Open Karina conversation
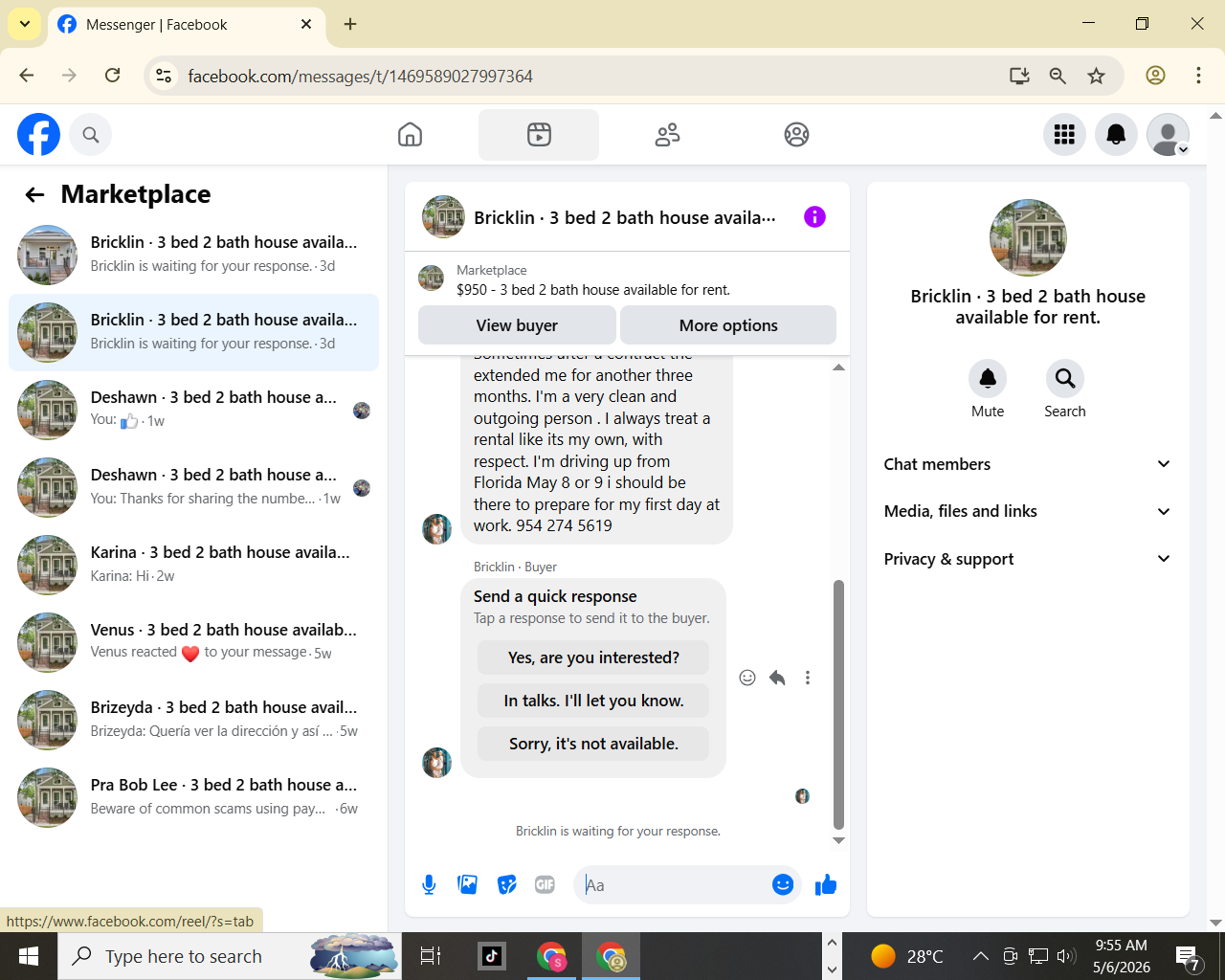The width and height of the screenshot is (1225, 980). point(193,565)
